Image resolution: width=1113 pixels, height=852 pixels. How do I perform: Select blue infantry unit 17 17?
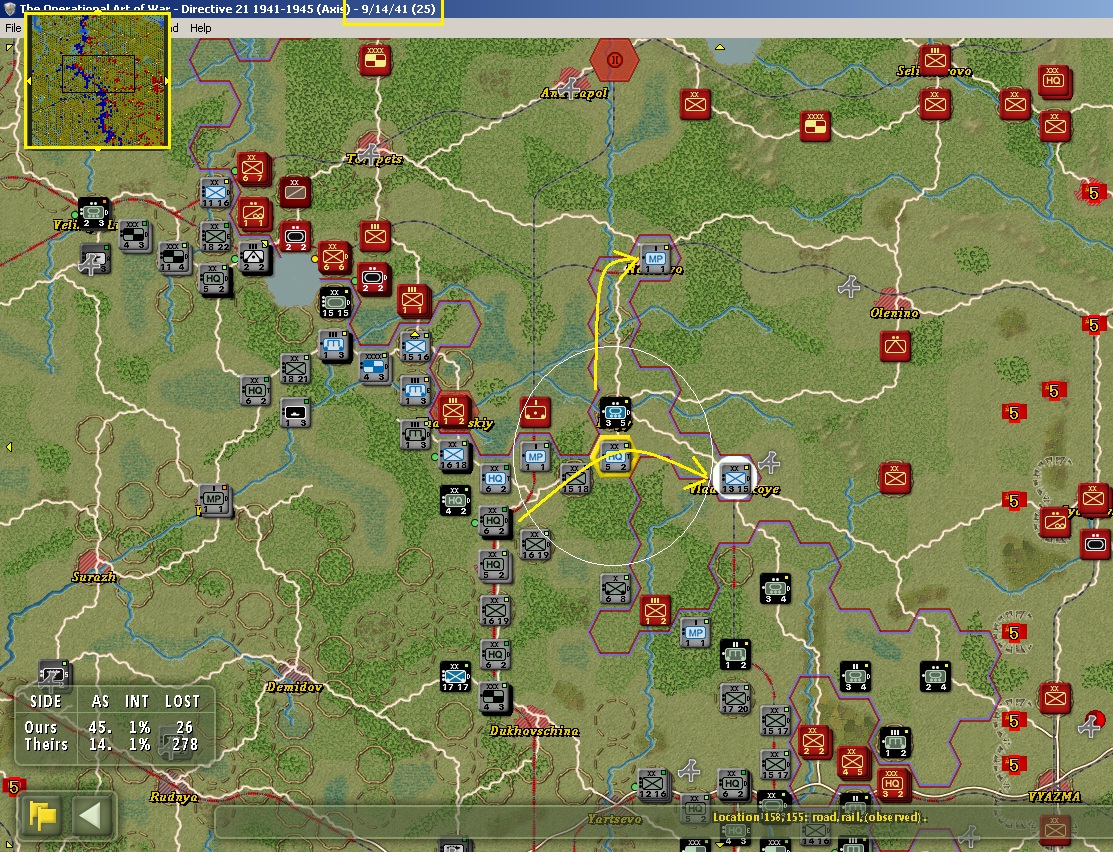pos(455,677)
